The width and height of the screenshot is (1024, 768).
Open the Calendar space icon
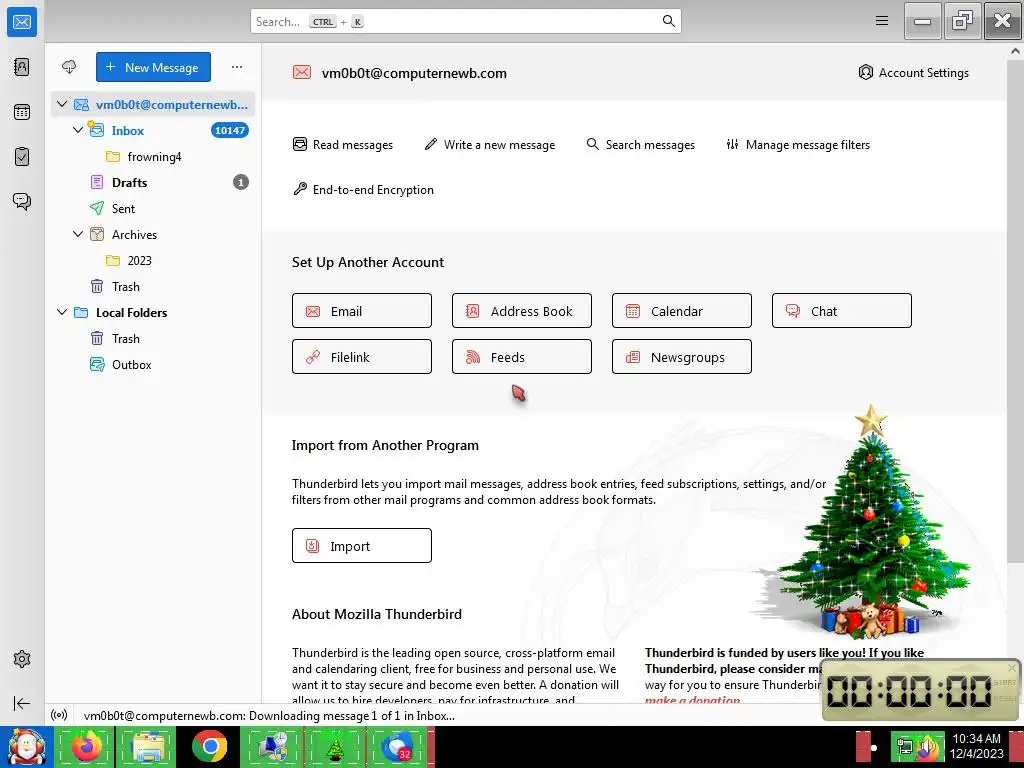(x=22, y=112)
